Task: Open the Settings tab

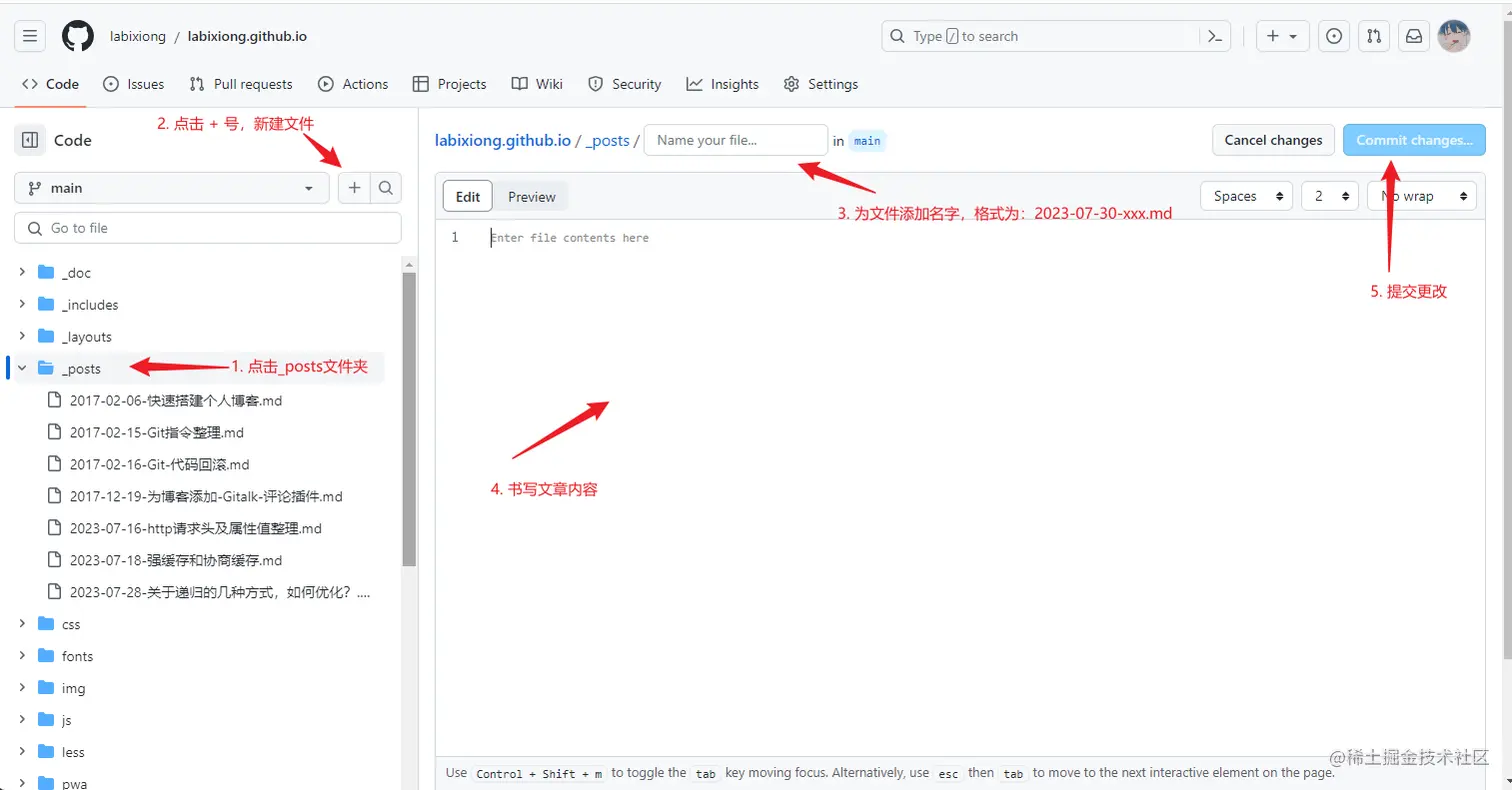Action: 821,84
